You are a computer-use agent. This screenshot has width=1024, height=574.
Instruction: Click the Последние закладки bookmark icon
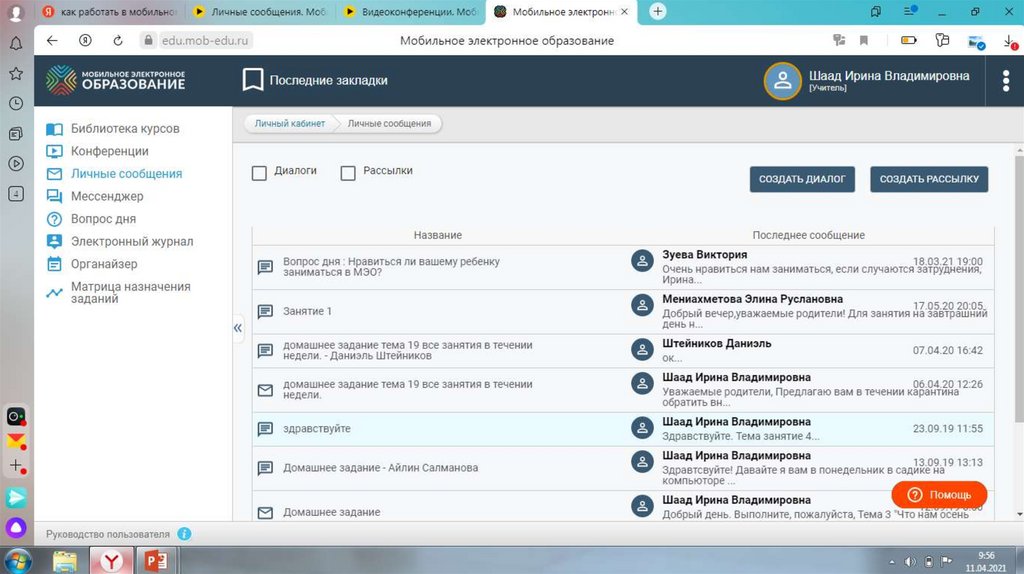[x=253, y=80]
